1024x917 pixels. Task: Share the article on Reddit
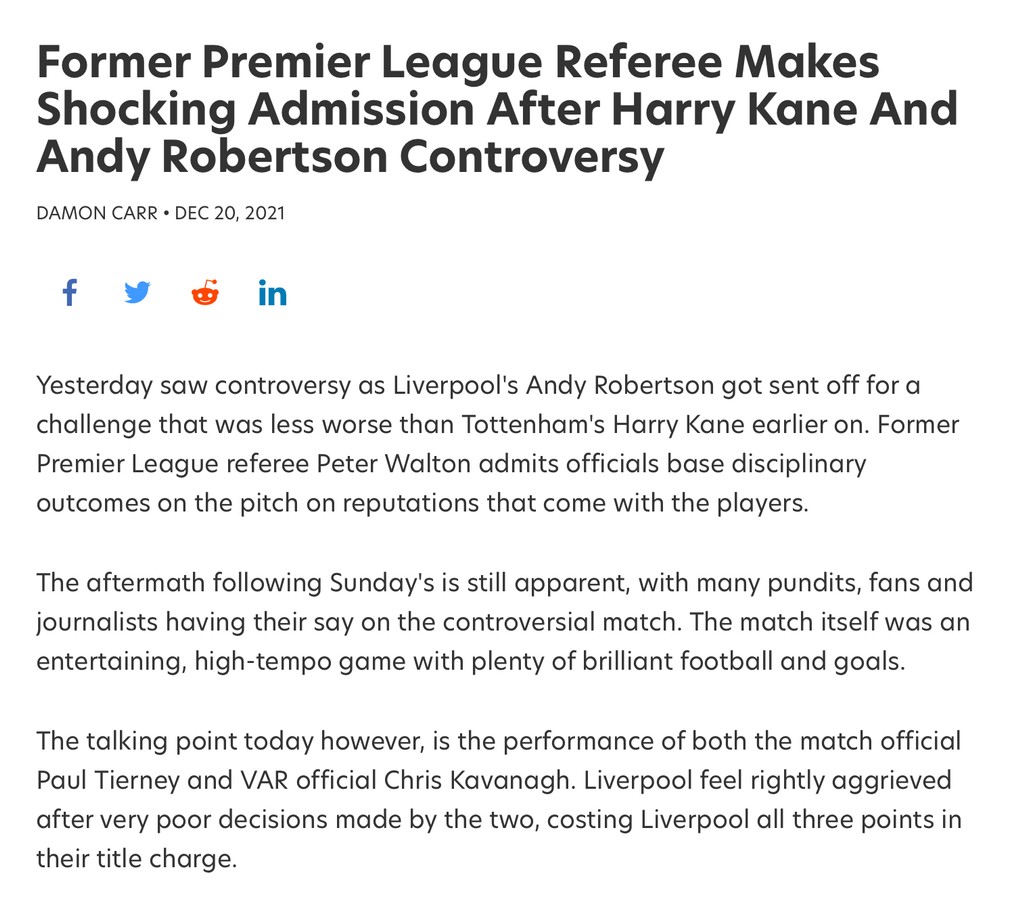pos(205,293)
